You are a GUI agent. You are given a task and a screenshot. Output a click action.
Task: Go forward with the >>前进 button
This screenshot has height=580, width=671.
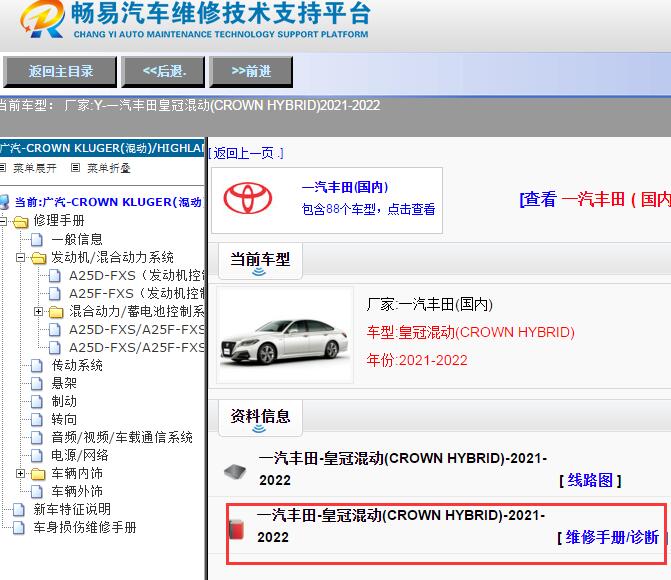[x=251, y=71]
